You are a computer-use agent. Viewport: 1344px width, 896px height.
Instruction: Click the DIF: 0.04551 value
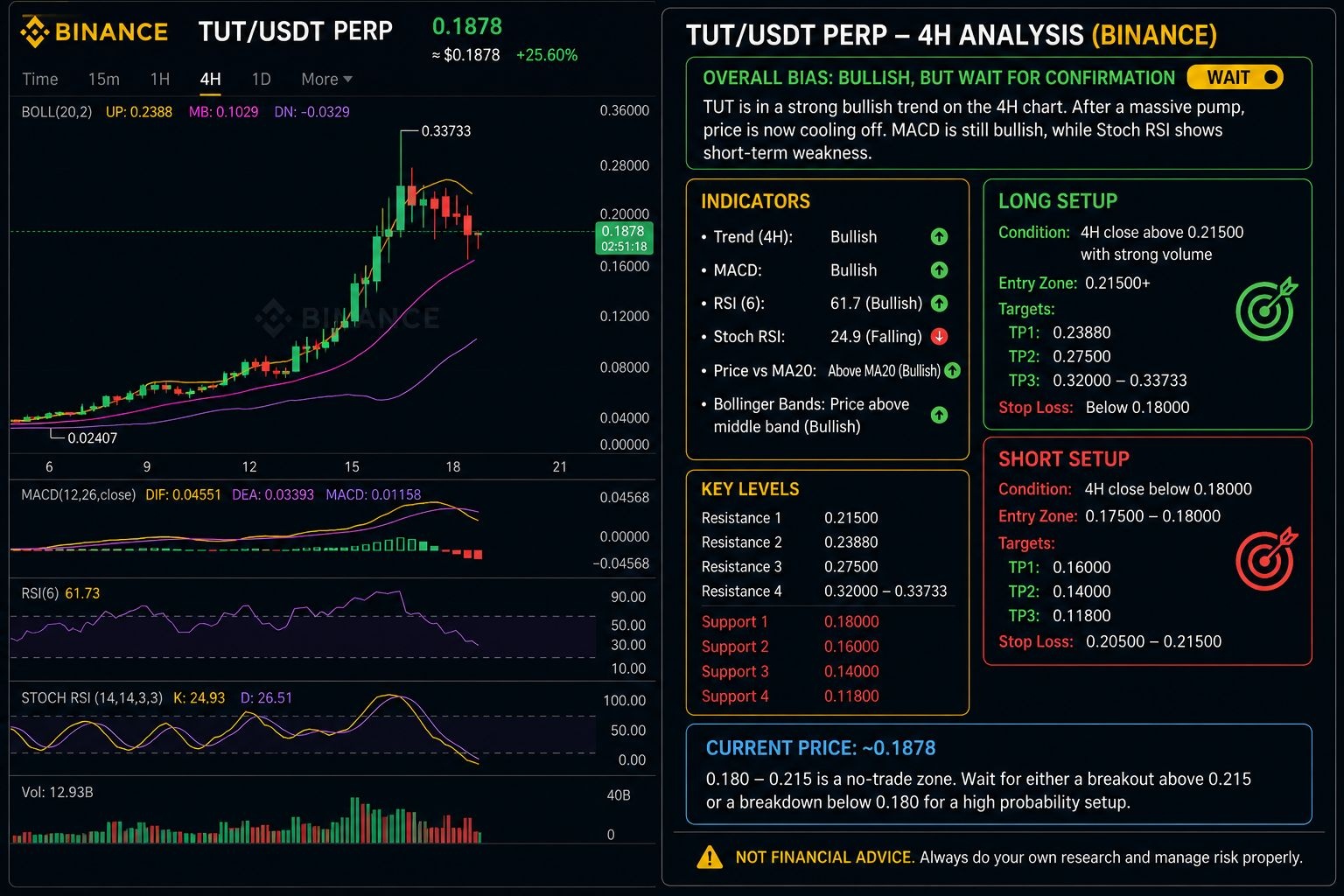183,495
